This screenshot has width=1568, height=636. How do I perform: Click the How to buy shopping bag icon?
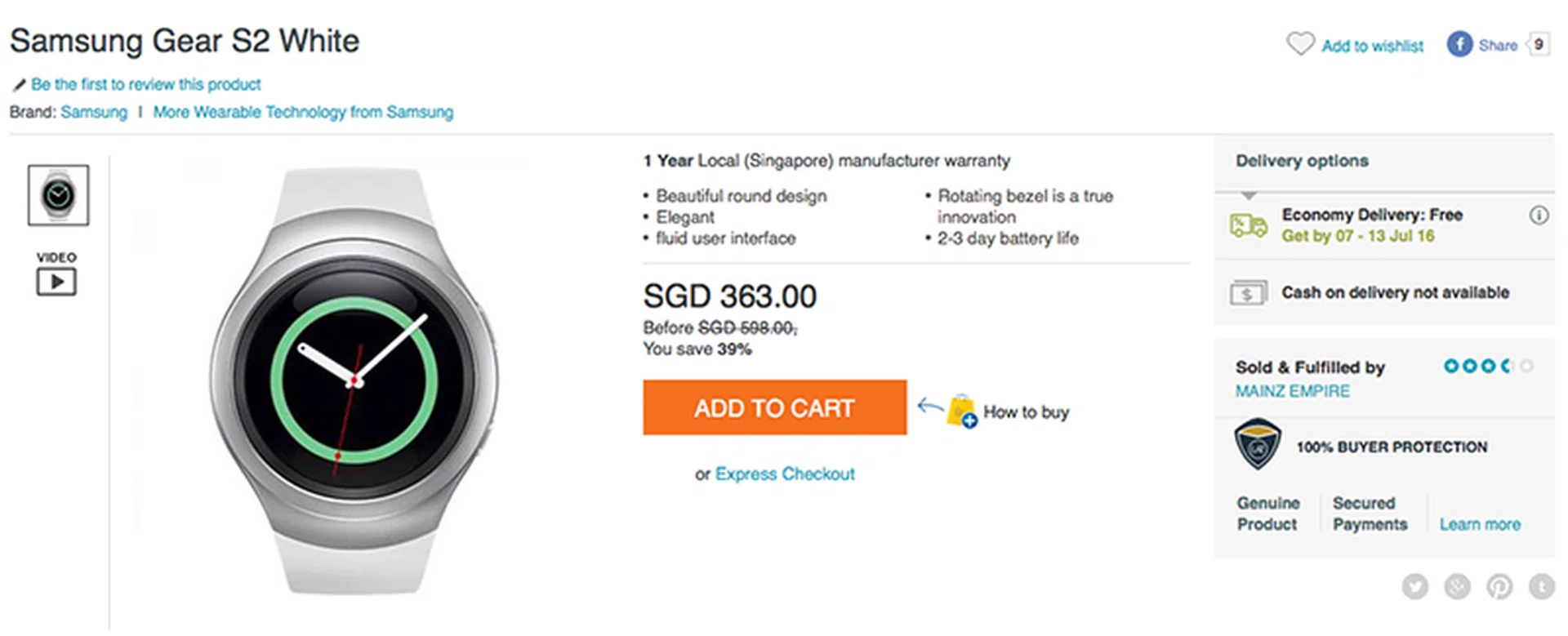(x=962, y=411)
